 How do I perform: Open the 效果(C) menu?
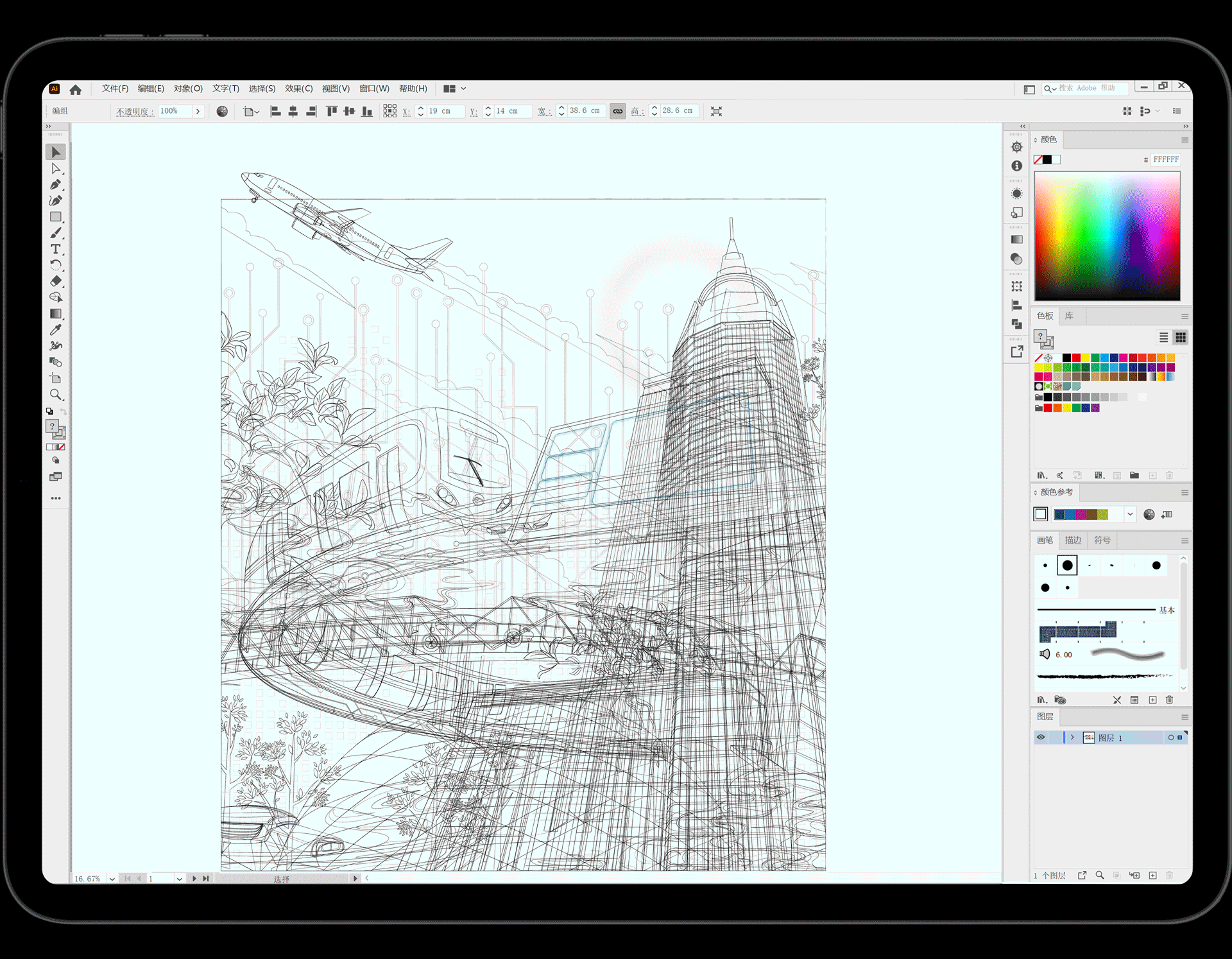(298, 89)
